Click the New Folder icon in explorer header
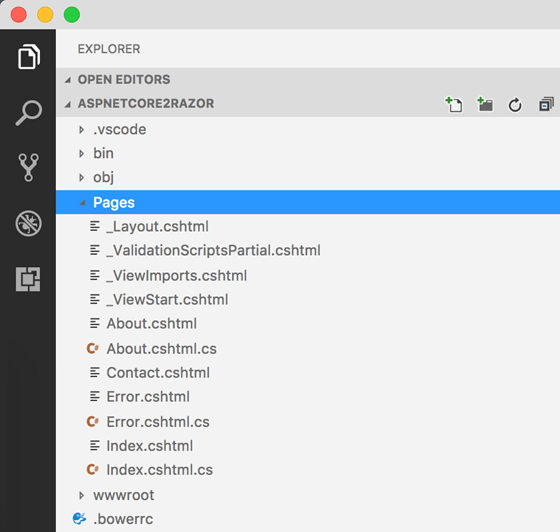The image size is (560, 532). (x=485, y=105)
